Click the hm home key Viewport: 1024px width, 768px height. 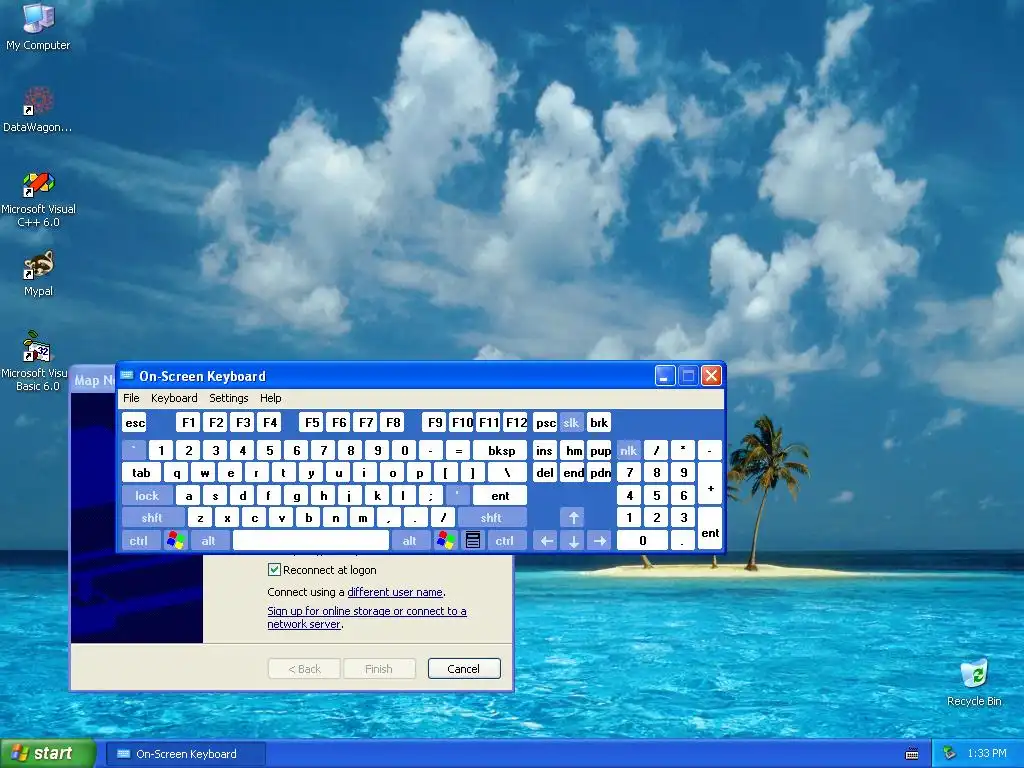(573, 450)
